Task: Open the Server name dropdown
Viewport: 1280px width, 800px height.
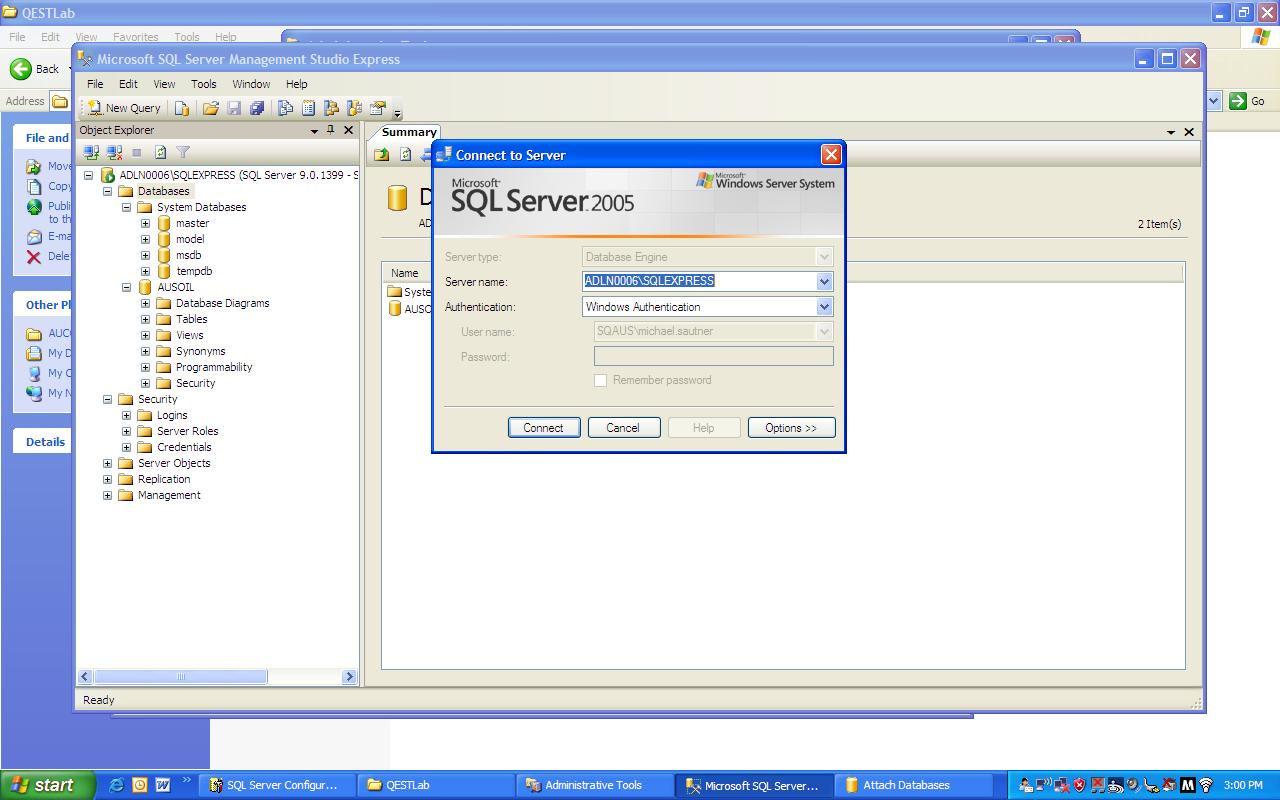Action: tap(824, 282)
